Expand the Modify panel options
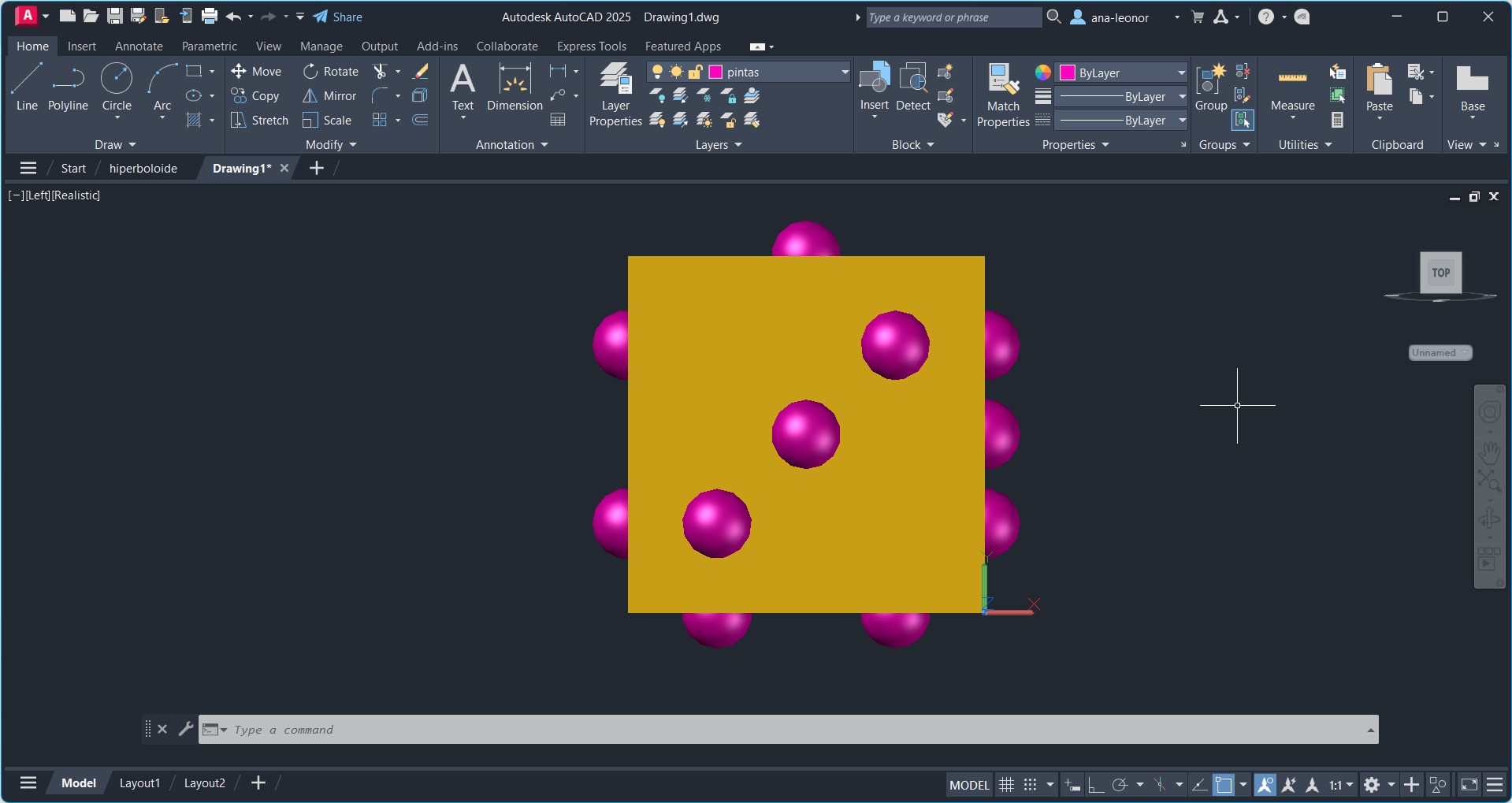The width and height of the screenshot is (1512, 803). click(x=331, y=145)
